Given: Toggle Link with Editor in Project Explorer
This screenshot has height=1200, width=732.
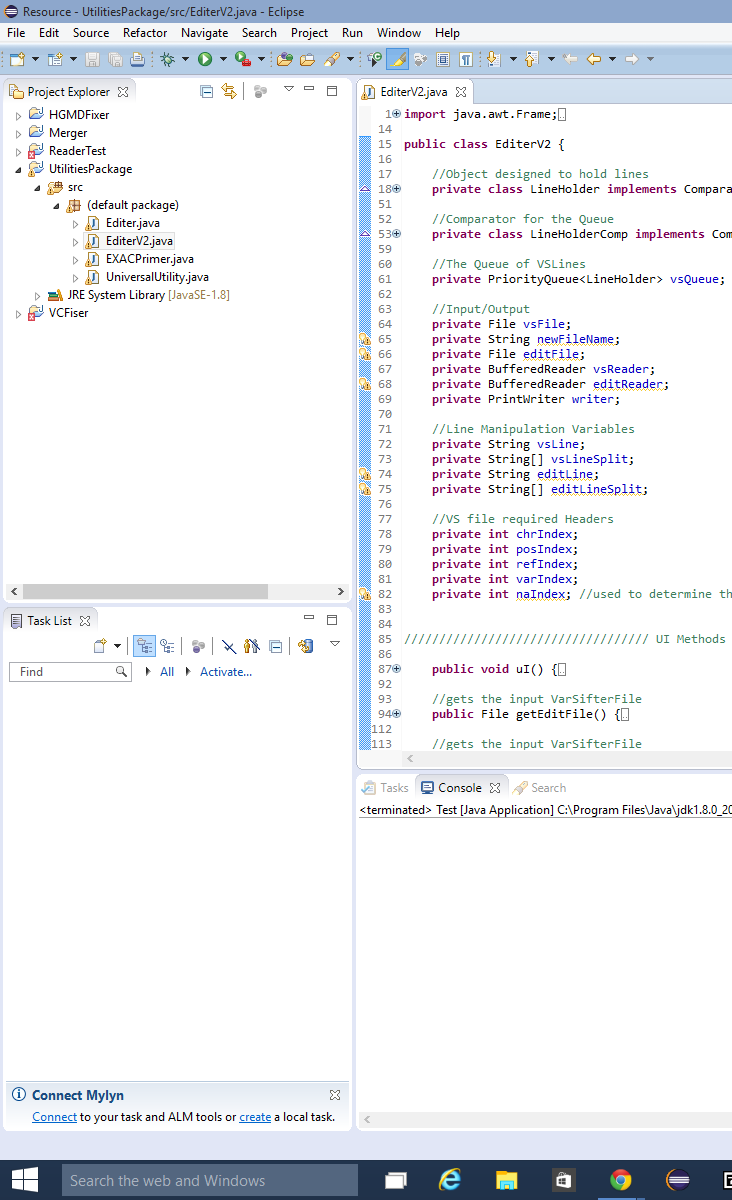Looking at the screenshot, I should pos(229,91).
